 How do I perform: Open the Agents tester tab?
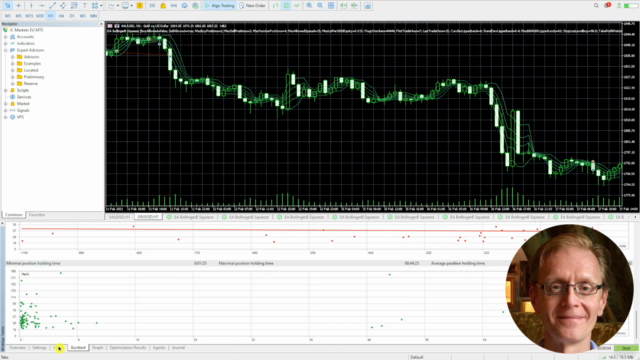point(159,348)
